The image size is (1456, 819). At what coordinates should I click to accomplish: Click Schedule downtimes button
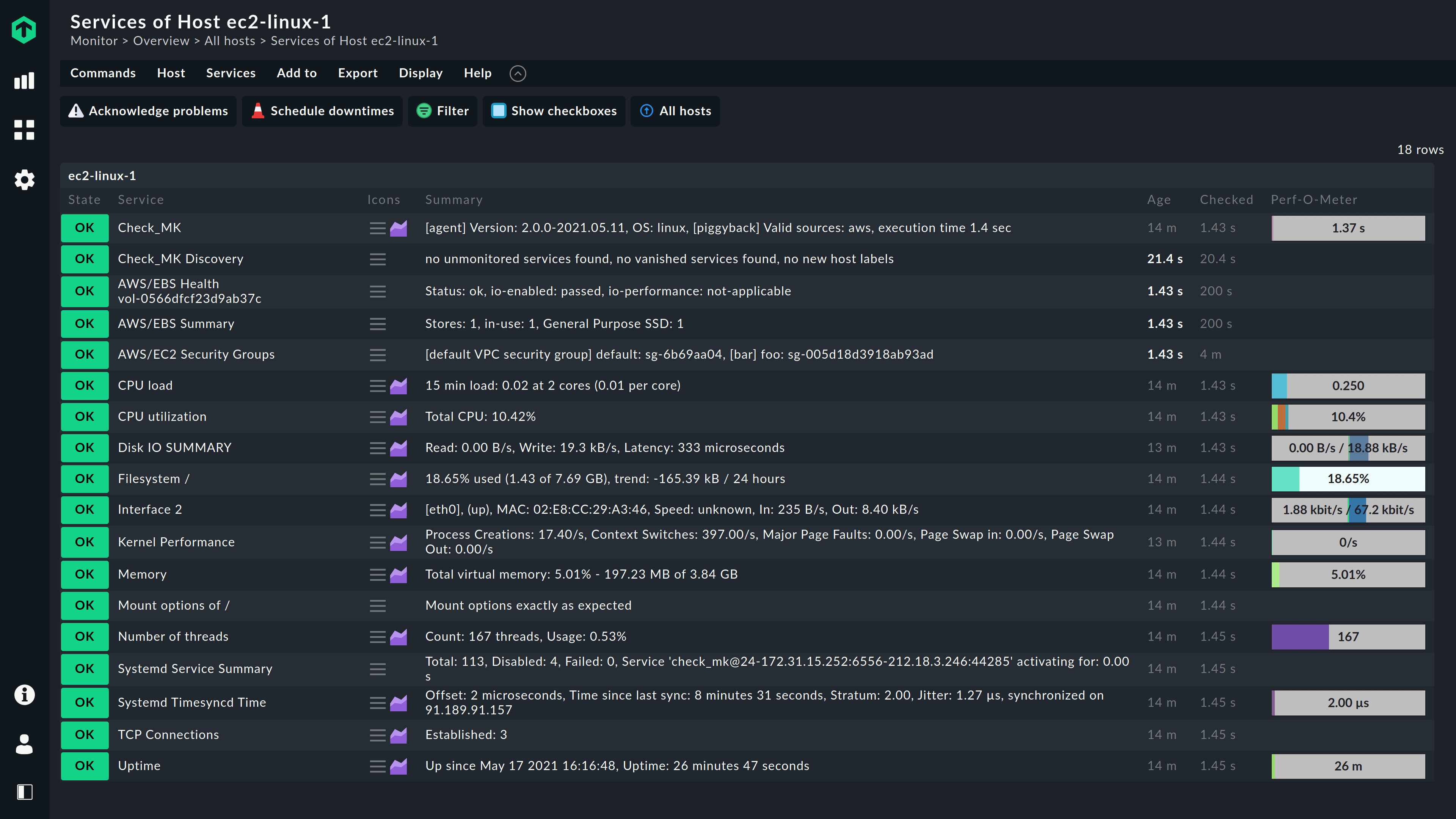coord(322,111)
